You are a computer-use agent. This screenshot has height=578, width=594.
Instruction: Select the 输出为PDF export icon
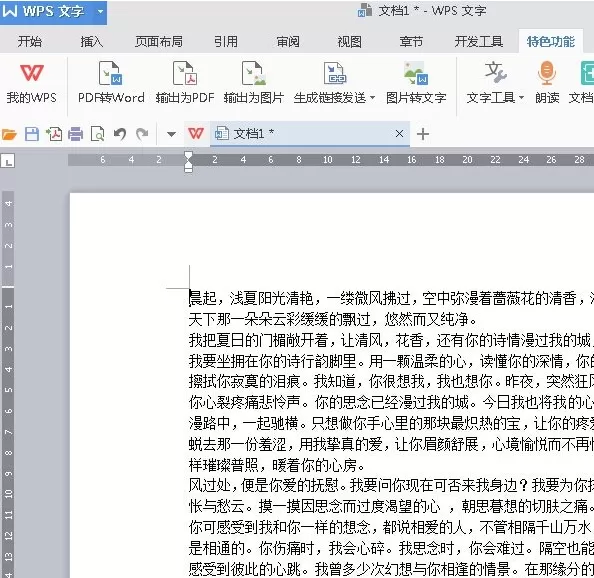click(x=184, y=73)
